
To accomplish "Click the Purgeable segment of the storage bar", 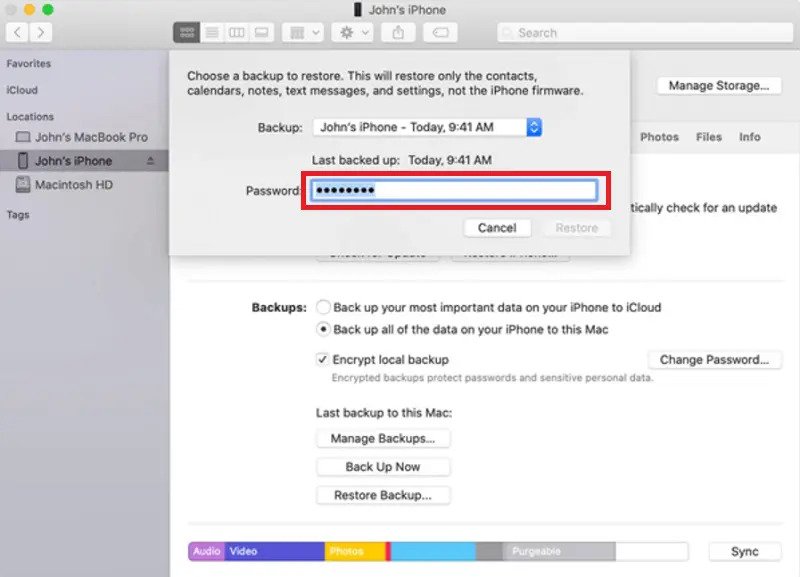I will point(559,551).
